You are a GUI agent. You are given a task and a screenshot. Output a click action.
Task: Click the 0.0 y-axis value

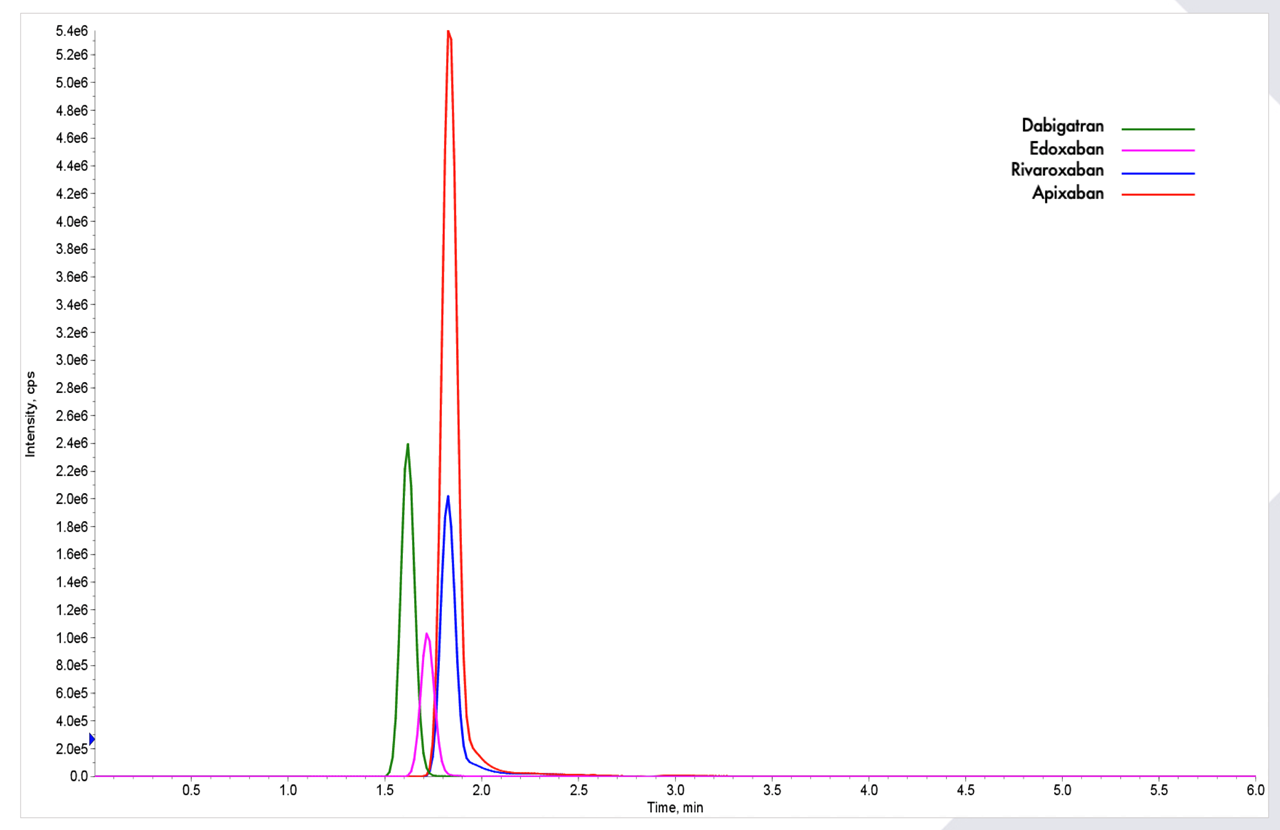click(x=78, y=776)
